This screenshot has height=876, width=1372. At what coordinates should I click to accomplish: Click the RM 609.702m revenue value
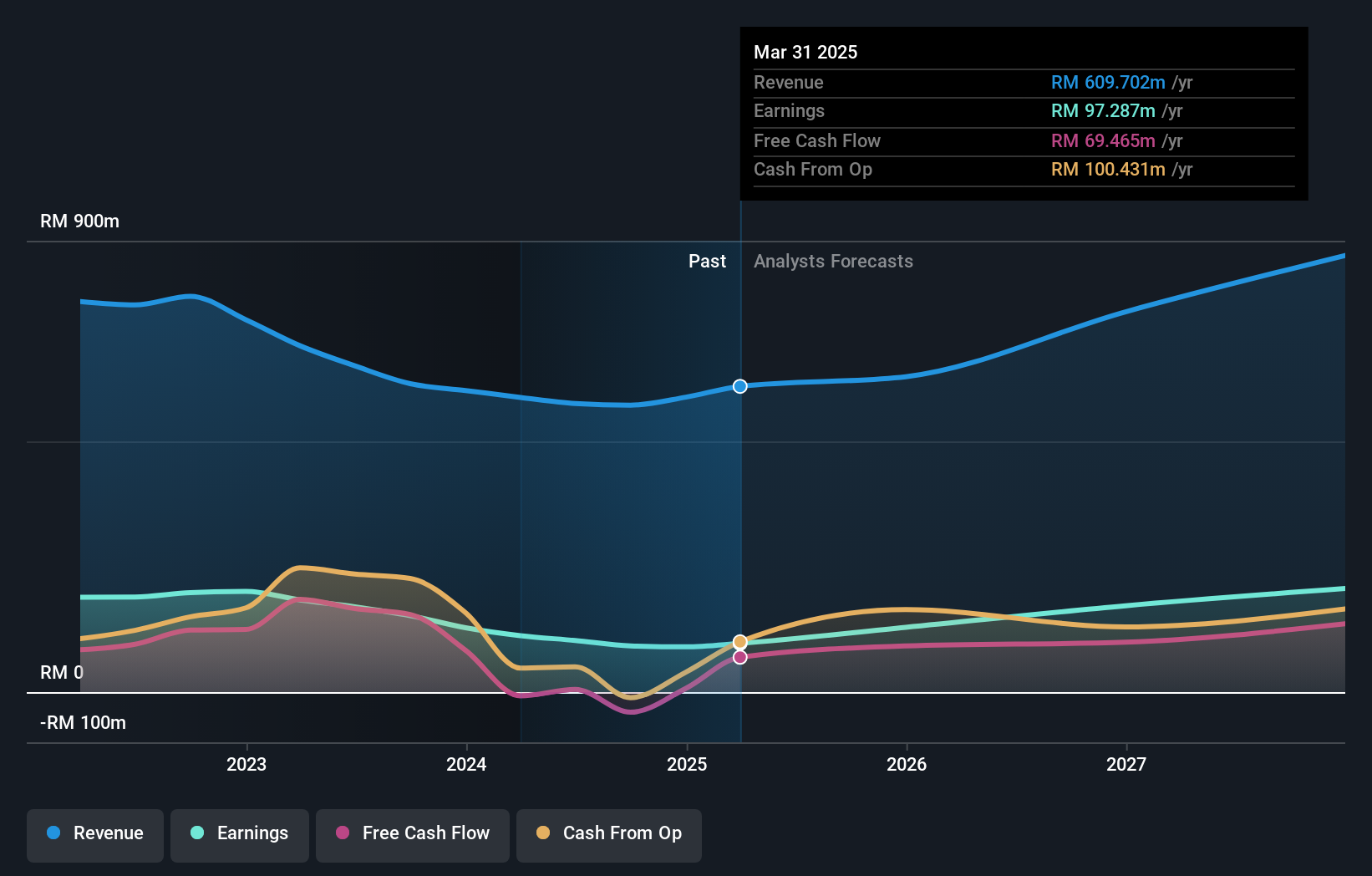tap(1108, 82)
